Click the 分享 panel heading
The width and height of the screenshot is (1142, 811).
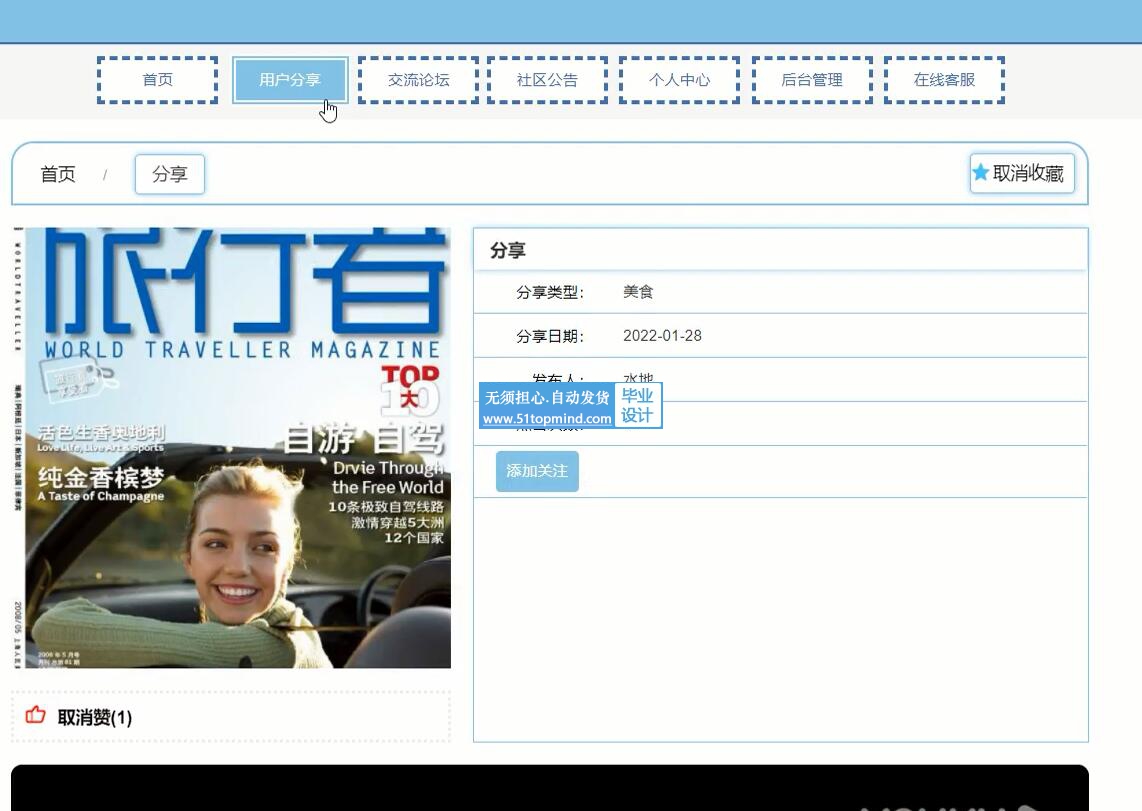coord(508,250)
